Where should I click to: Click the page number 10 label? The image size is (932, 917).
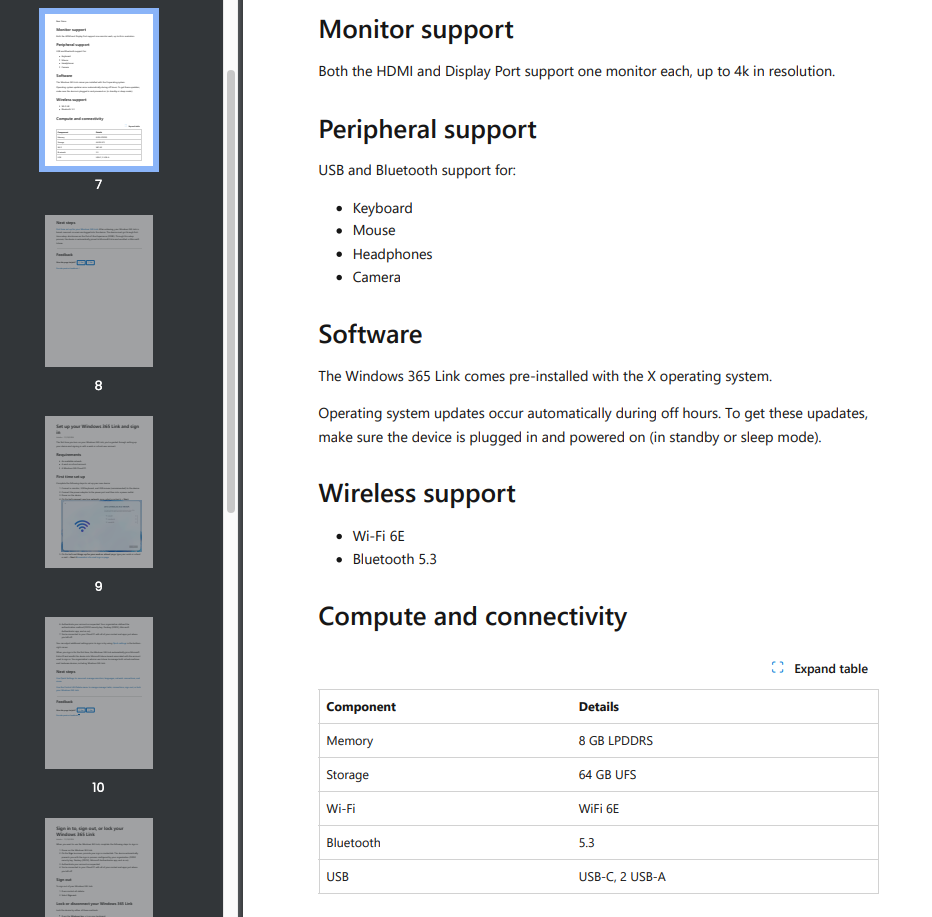(99, 787)
